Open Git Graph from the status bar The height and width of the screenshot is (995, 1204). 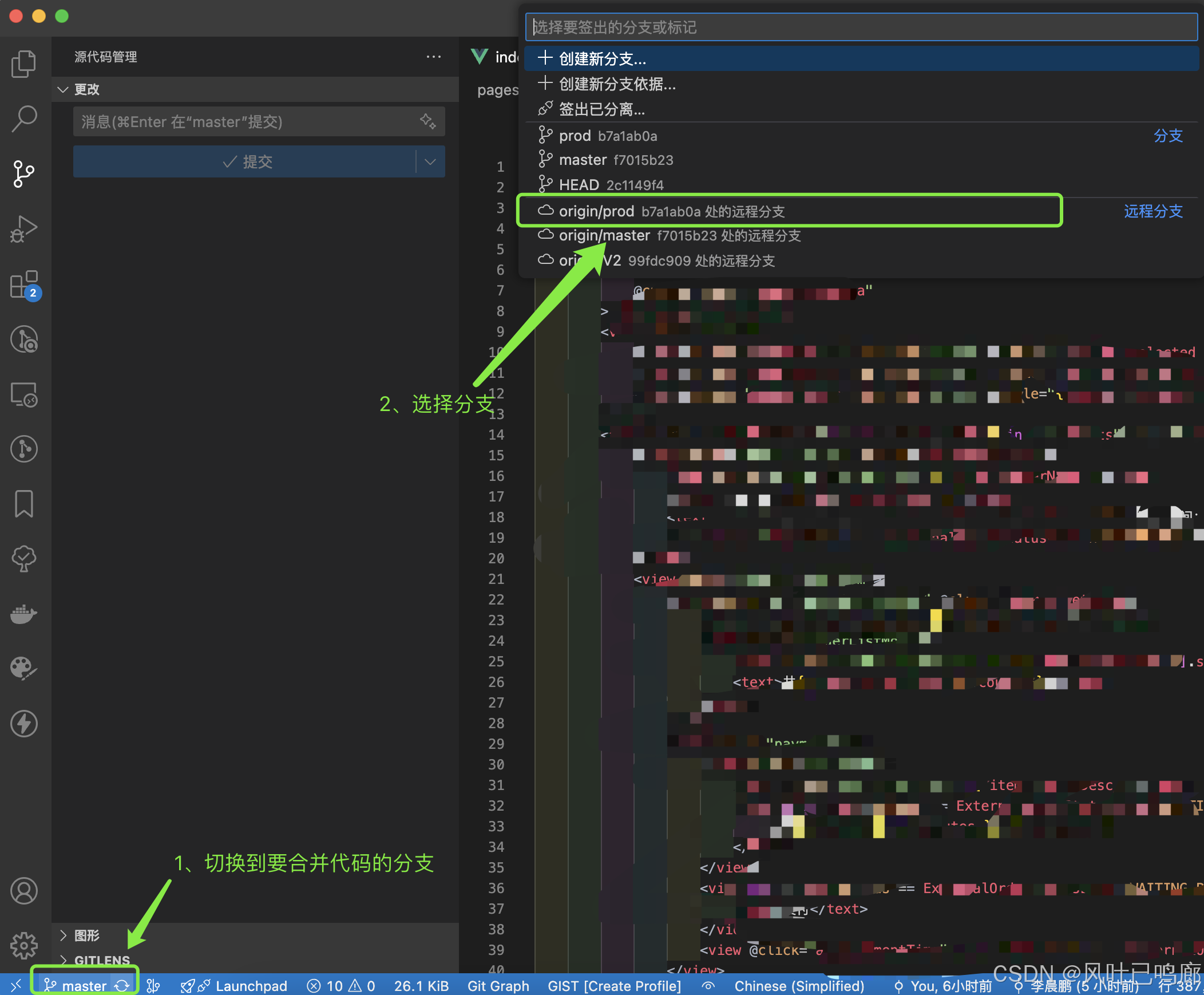pyautogui.click(x=498, y=986)
